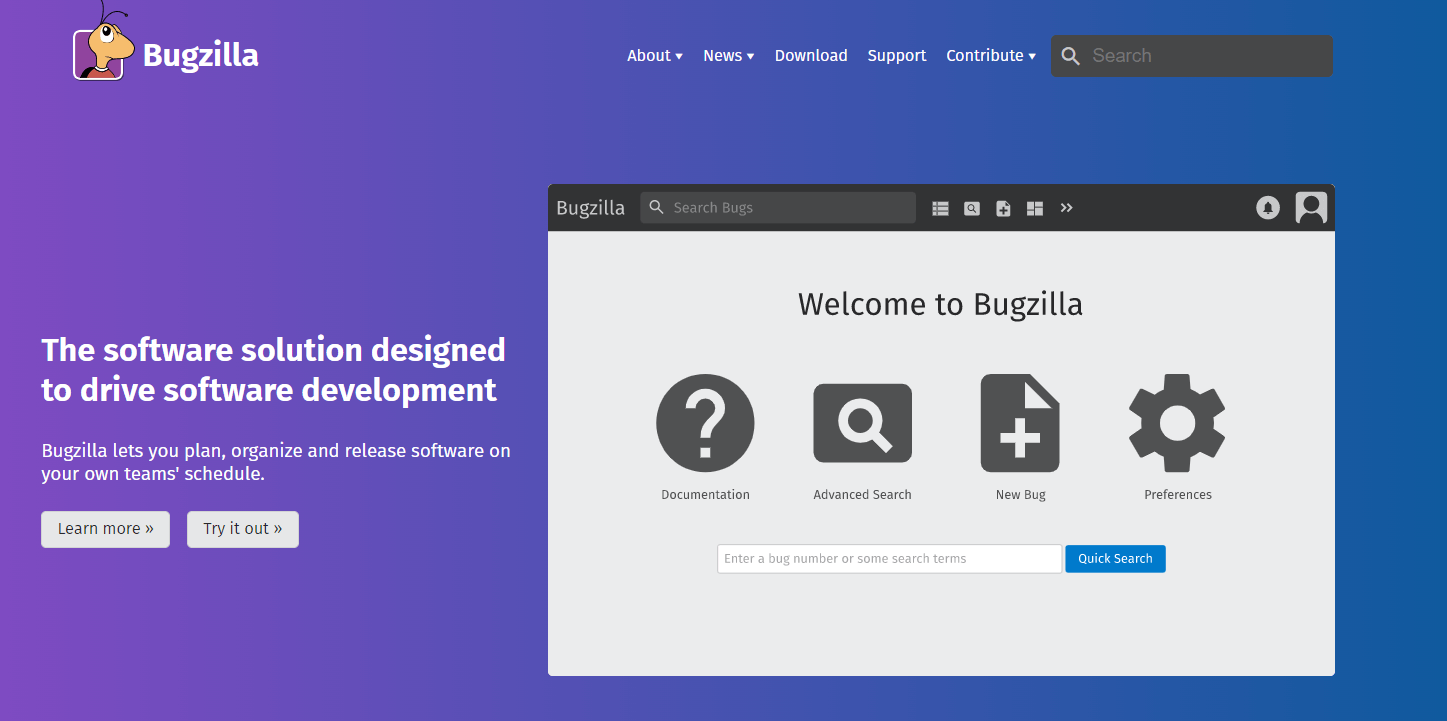Screen dimensions: 1447x721
Task: Expand the Contribute menu
Action: click(x=991, y=56)
